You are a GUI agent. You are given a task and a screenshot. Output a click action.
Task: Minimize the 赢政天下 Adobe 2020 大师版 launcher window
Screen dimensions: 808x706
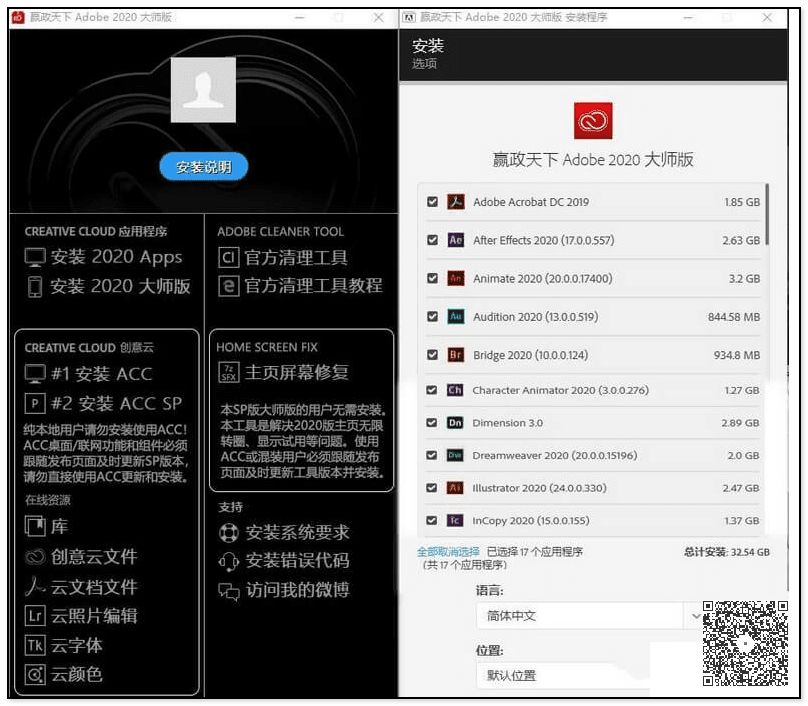coord(299,18)
